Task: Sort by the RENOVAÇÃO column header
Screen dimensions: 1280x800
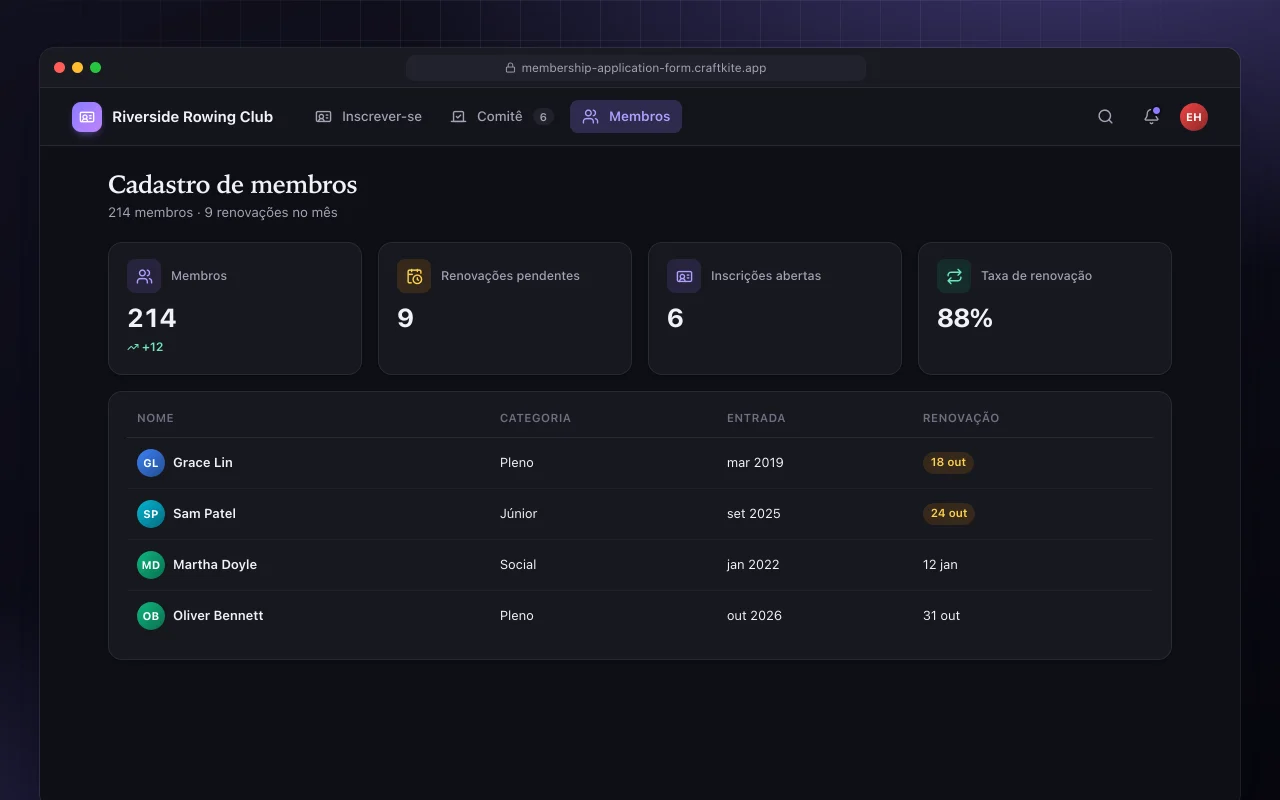Action: click(961, 418)
